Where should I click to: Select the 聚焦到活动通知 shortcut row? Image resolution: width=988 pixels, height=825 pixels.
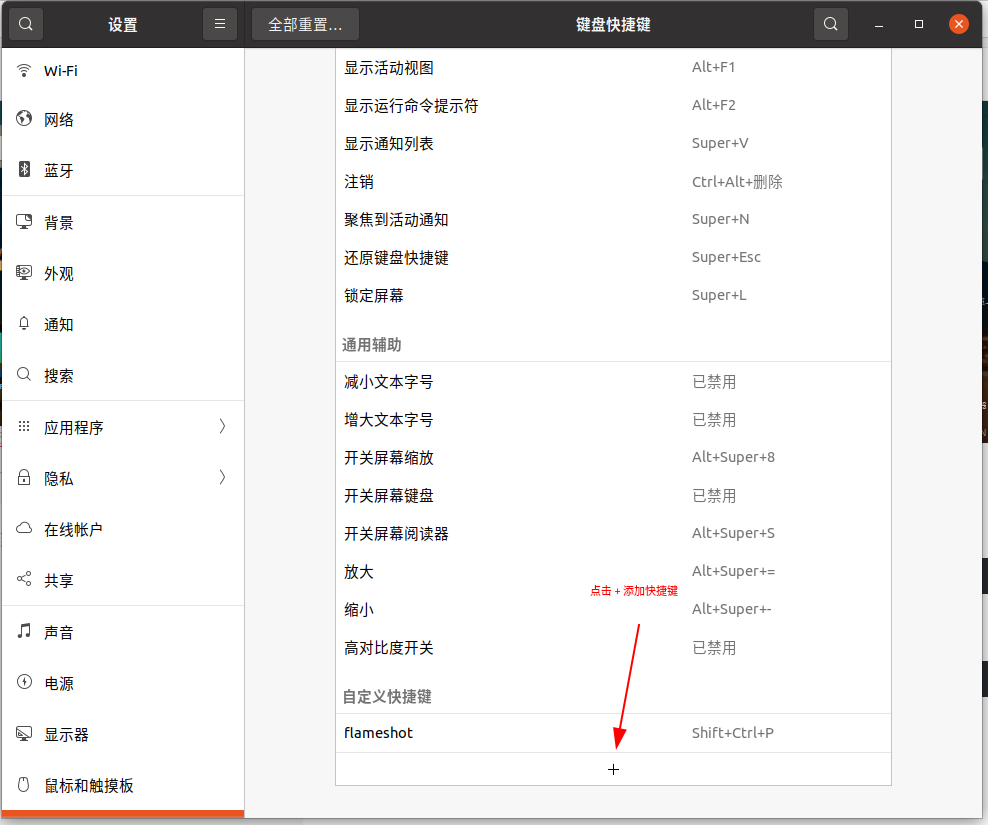click(613, 219)
